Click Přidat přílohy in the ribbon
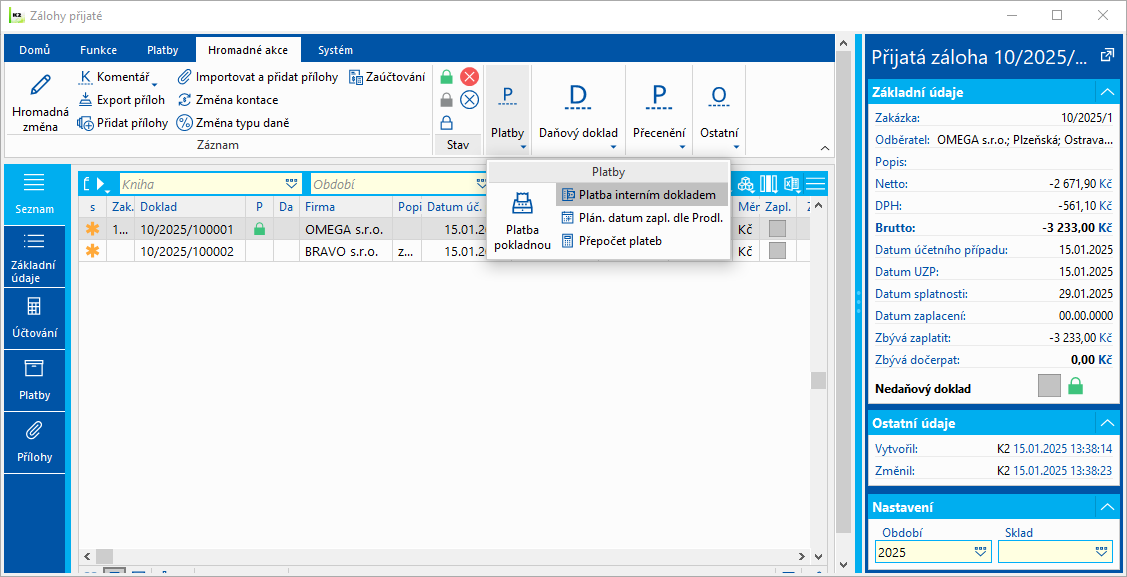 click(122, 123)
